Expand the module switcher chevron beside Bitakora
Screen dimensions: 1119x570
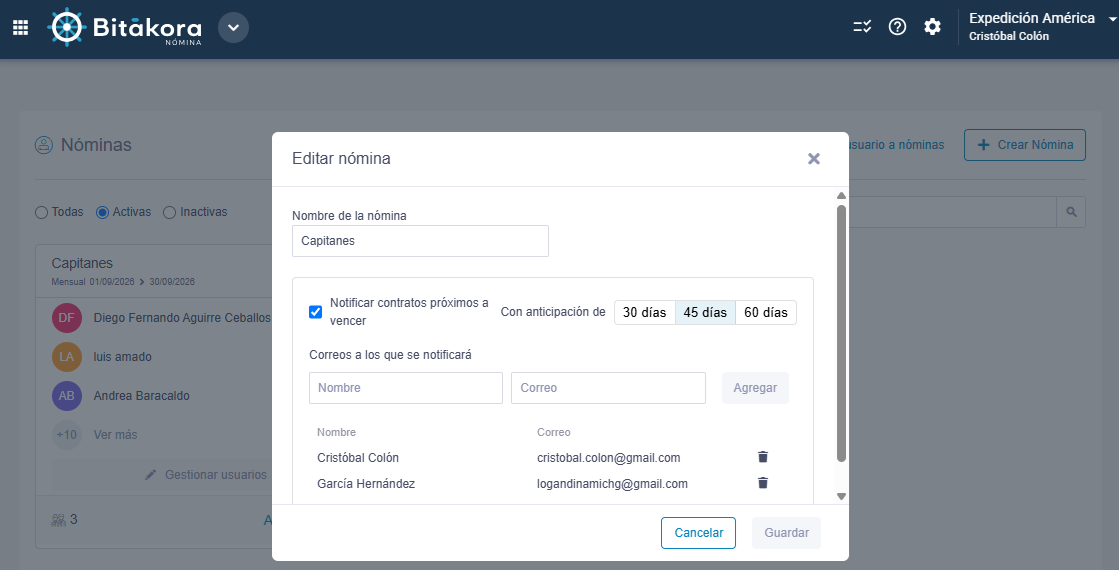[233, 28]
